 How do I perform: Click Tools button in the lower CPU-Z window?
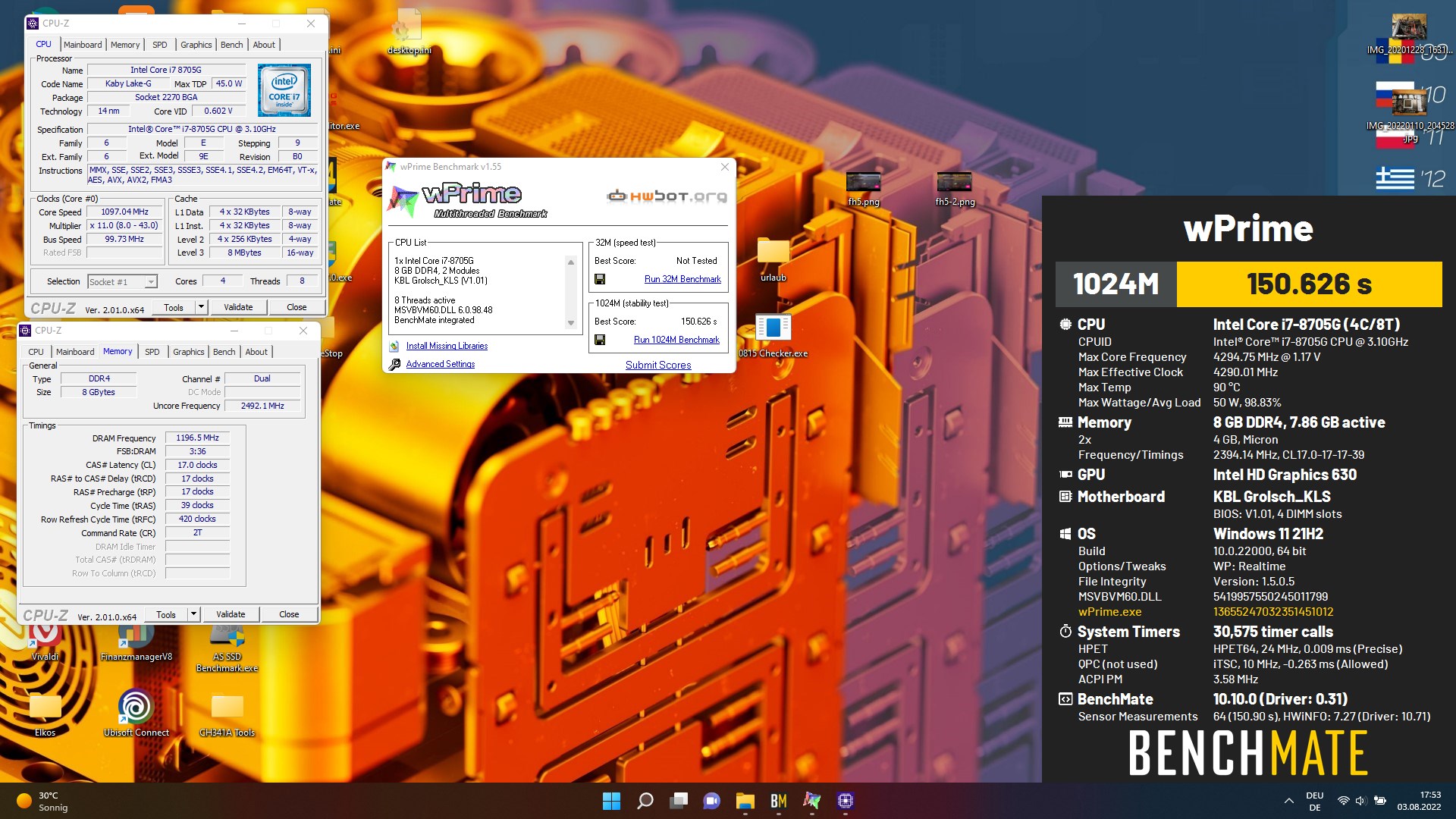tap(166, 614)
